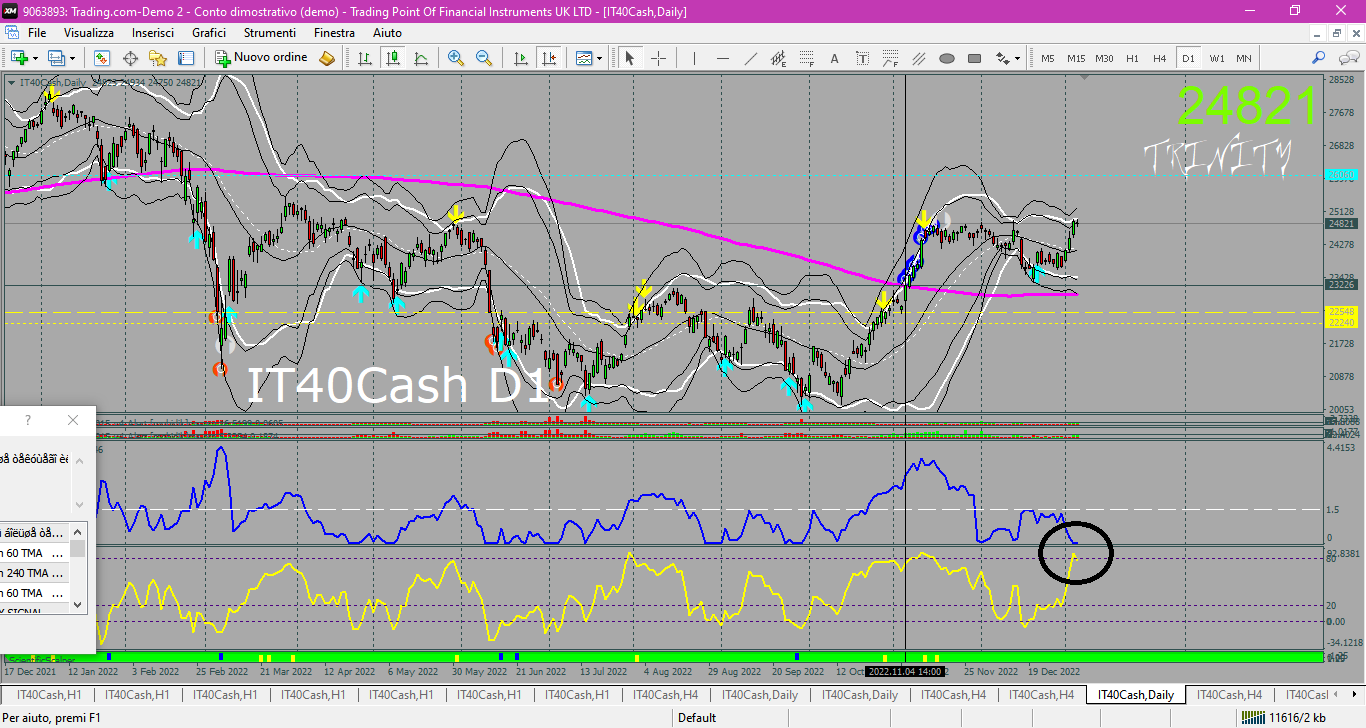Select the trendline drawing tool

click(751, 58)
